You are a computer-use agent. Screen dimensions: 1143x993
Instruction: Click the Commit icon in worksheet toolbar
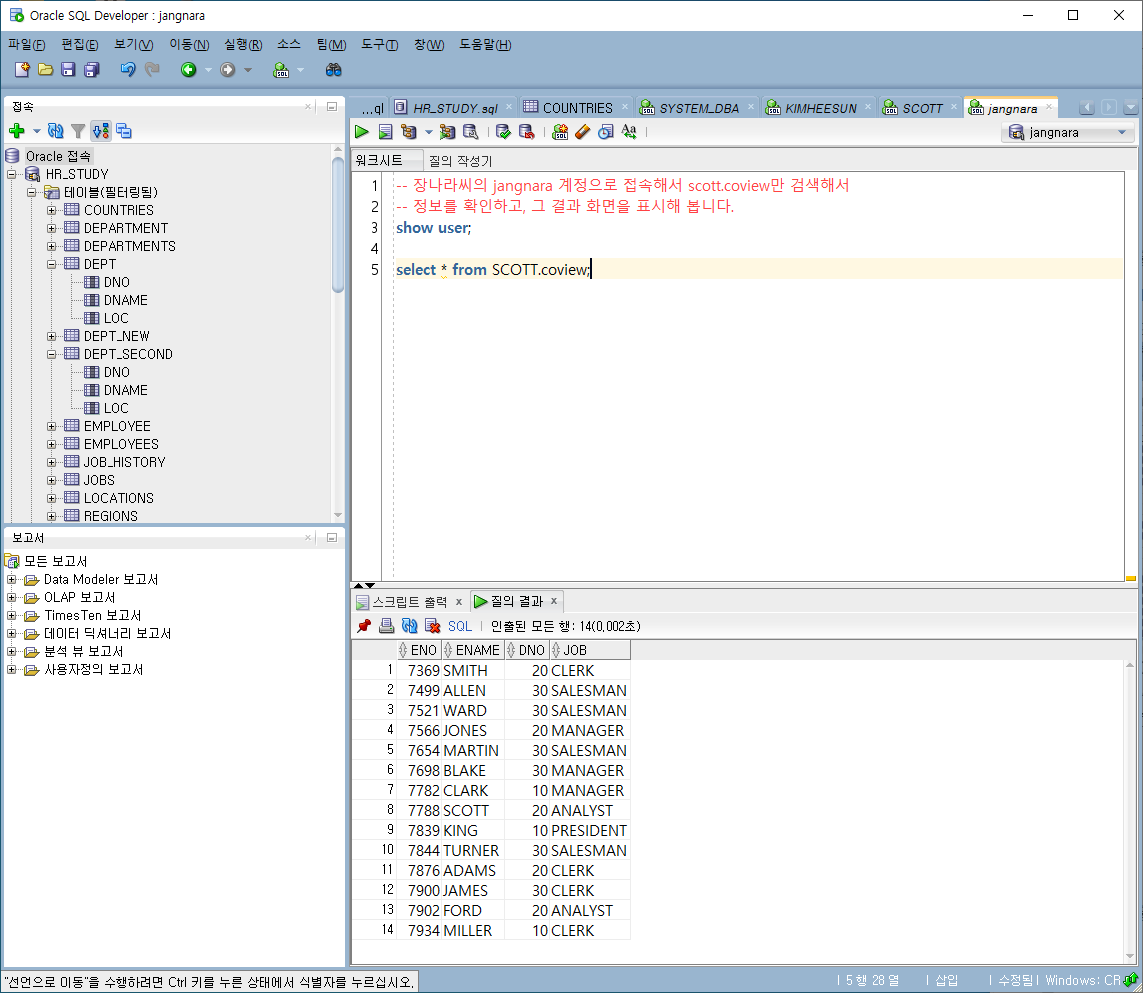(503, 132)
